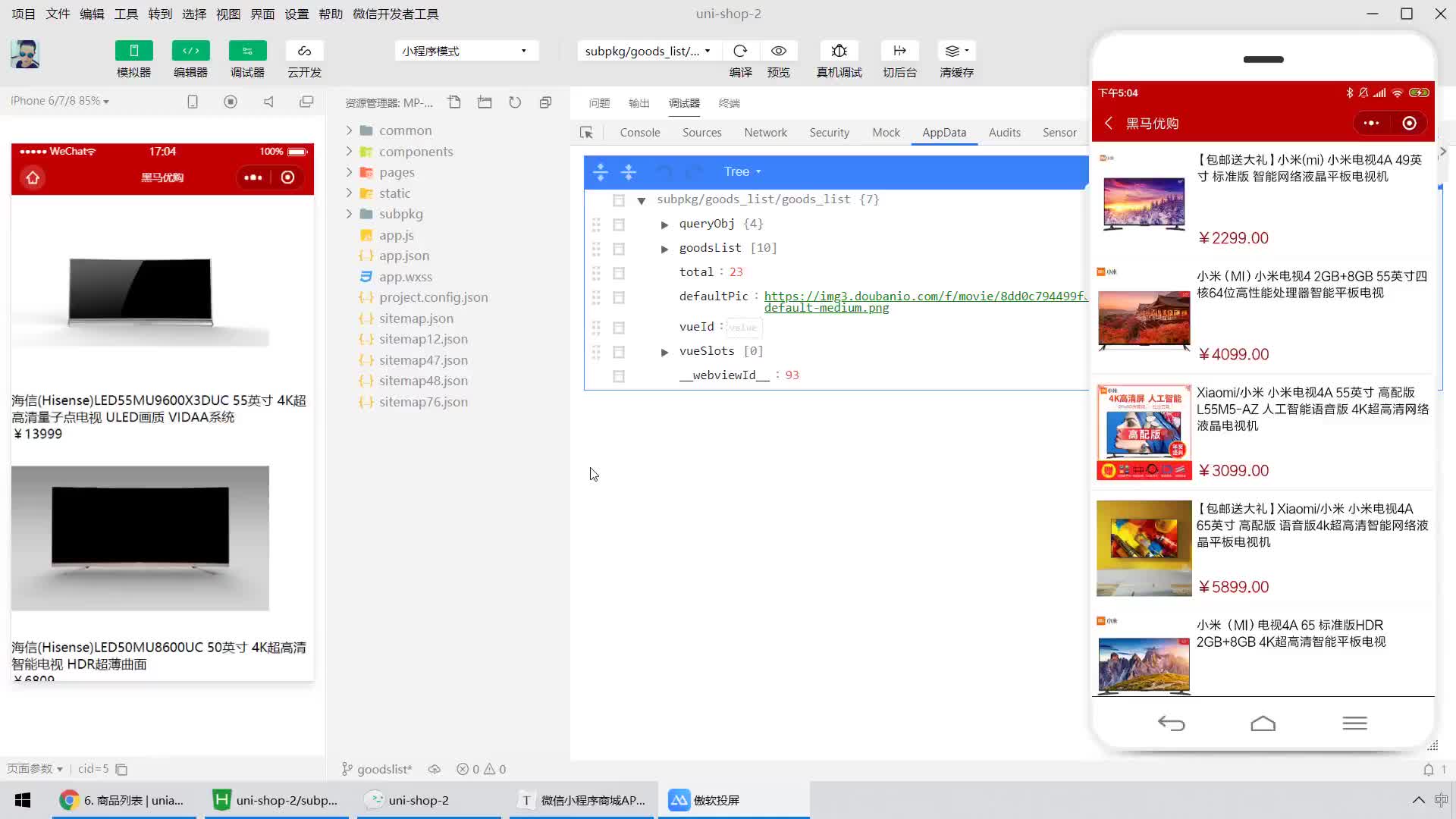1456x819 pixels.
Task: Tap Android home button in phone mirror
Action: pyautogui.click(x=1263, y=723)
